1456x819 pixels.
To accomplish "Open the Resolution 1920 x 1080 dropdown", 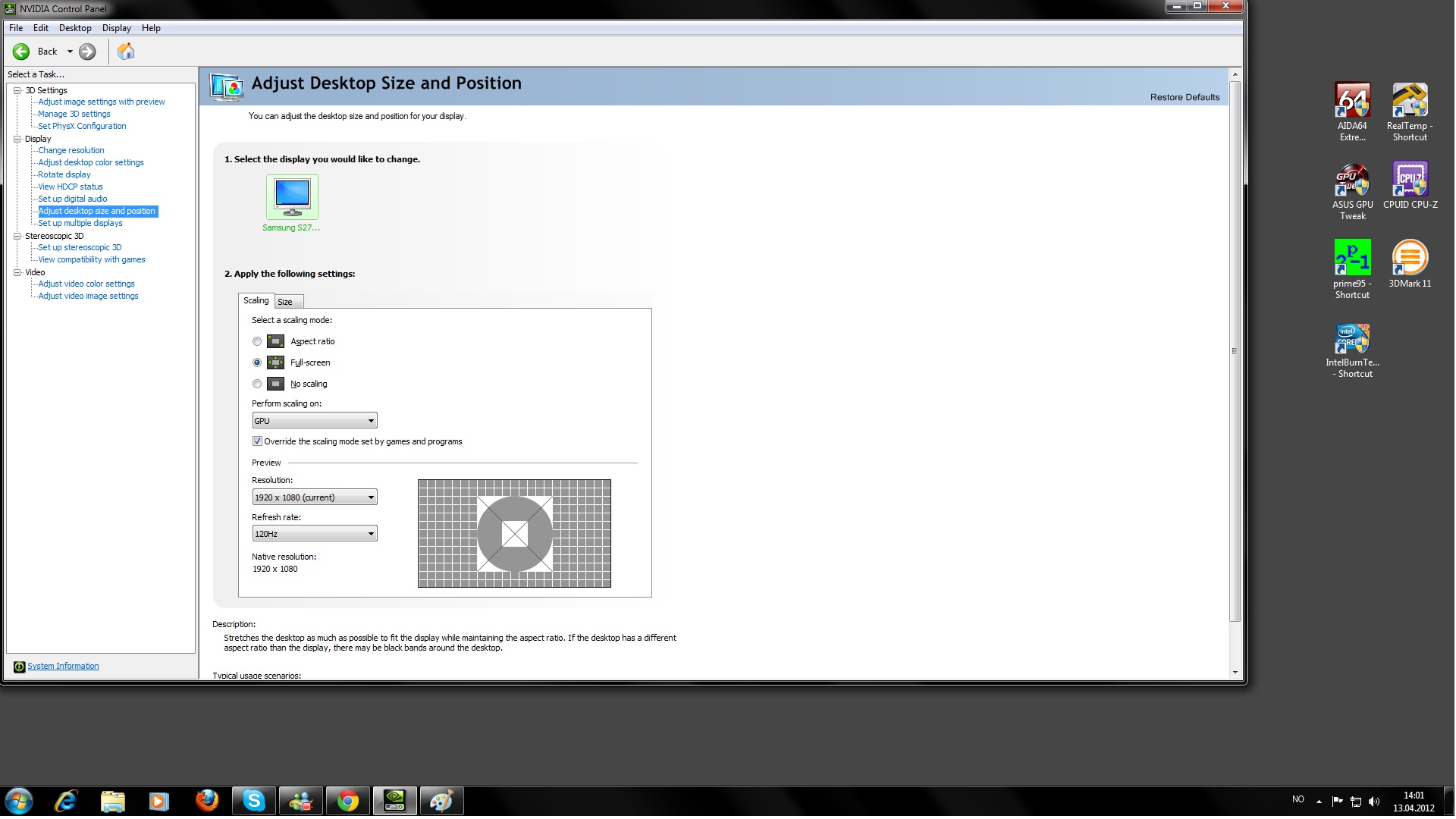I will [x=315, y=497].
